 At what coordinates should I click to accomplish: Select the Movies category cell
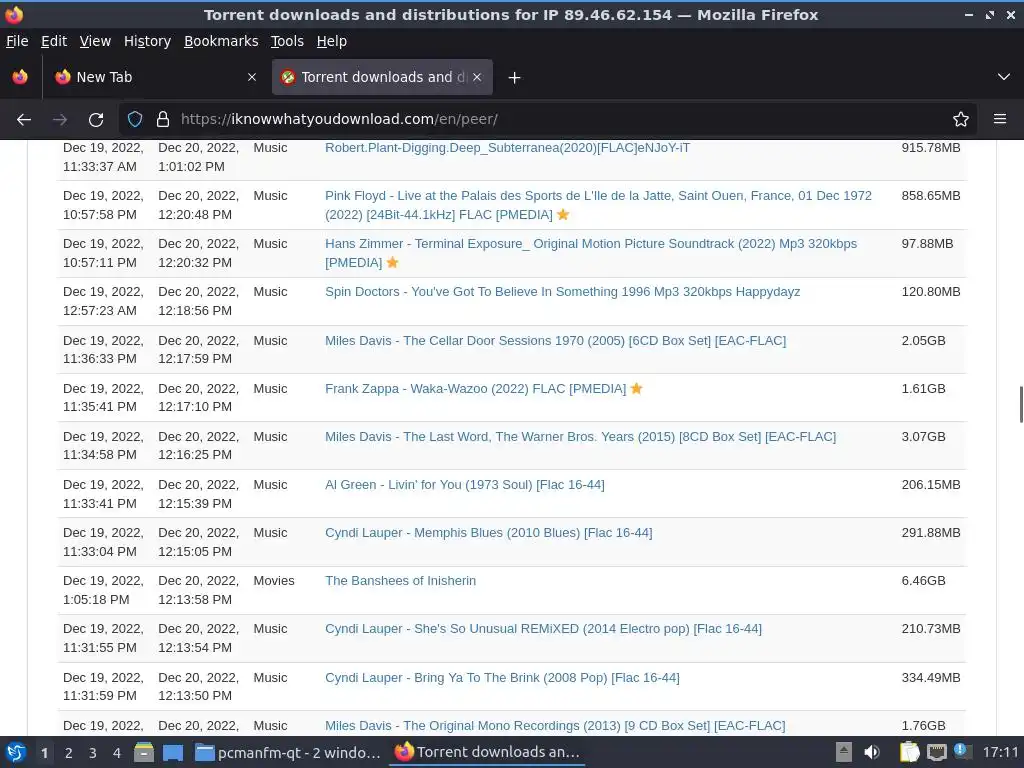click(274, 581)
